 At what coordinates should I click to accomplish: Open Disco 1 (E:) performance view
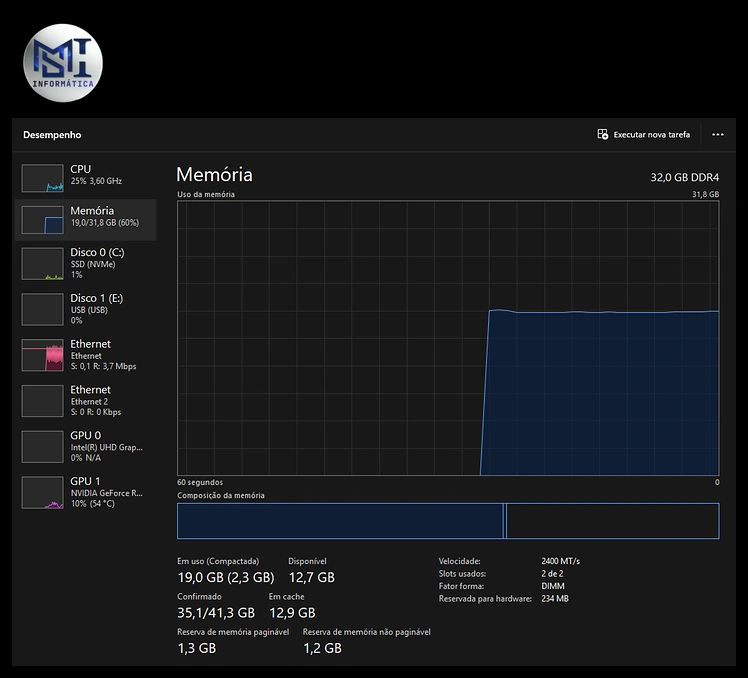[86, 309]
